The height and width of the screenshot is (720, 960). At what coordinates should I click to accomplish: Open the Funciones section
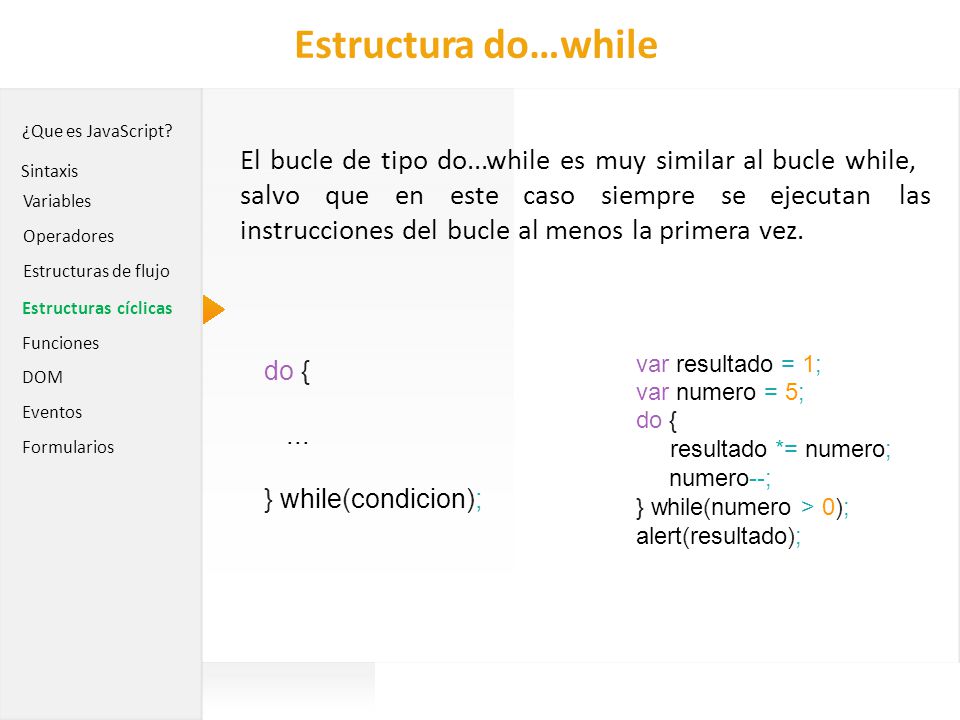(x=61, y=343)
